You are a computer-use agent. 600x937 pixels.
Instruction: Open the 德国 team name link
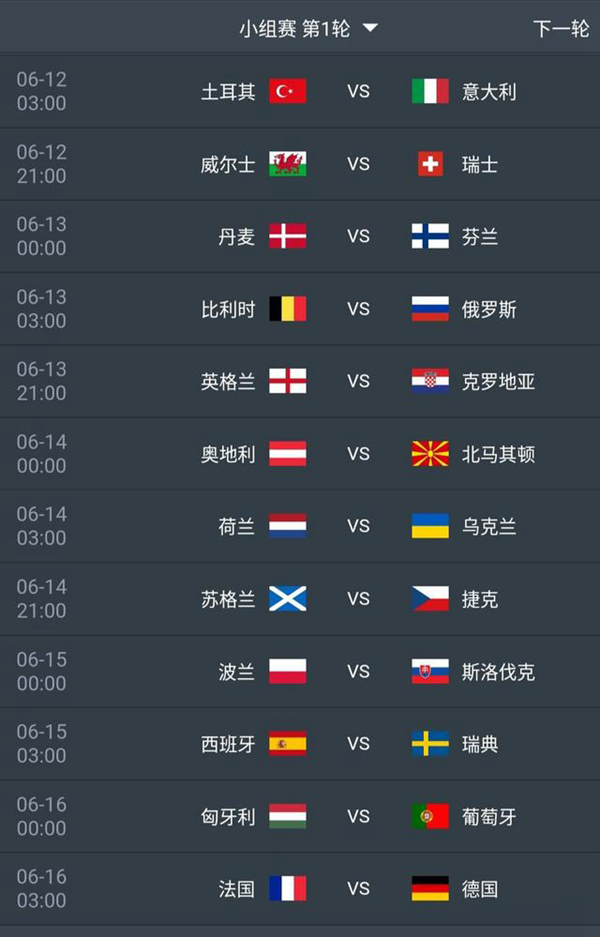pyautogui.click(x=480, y=889)
